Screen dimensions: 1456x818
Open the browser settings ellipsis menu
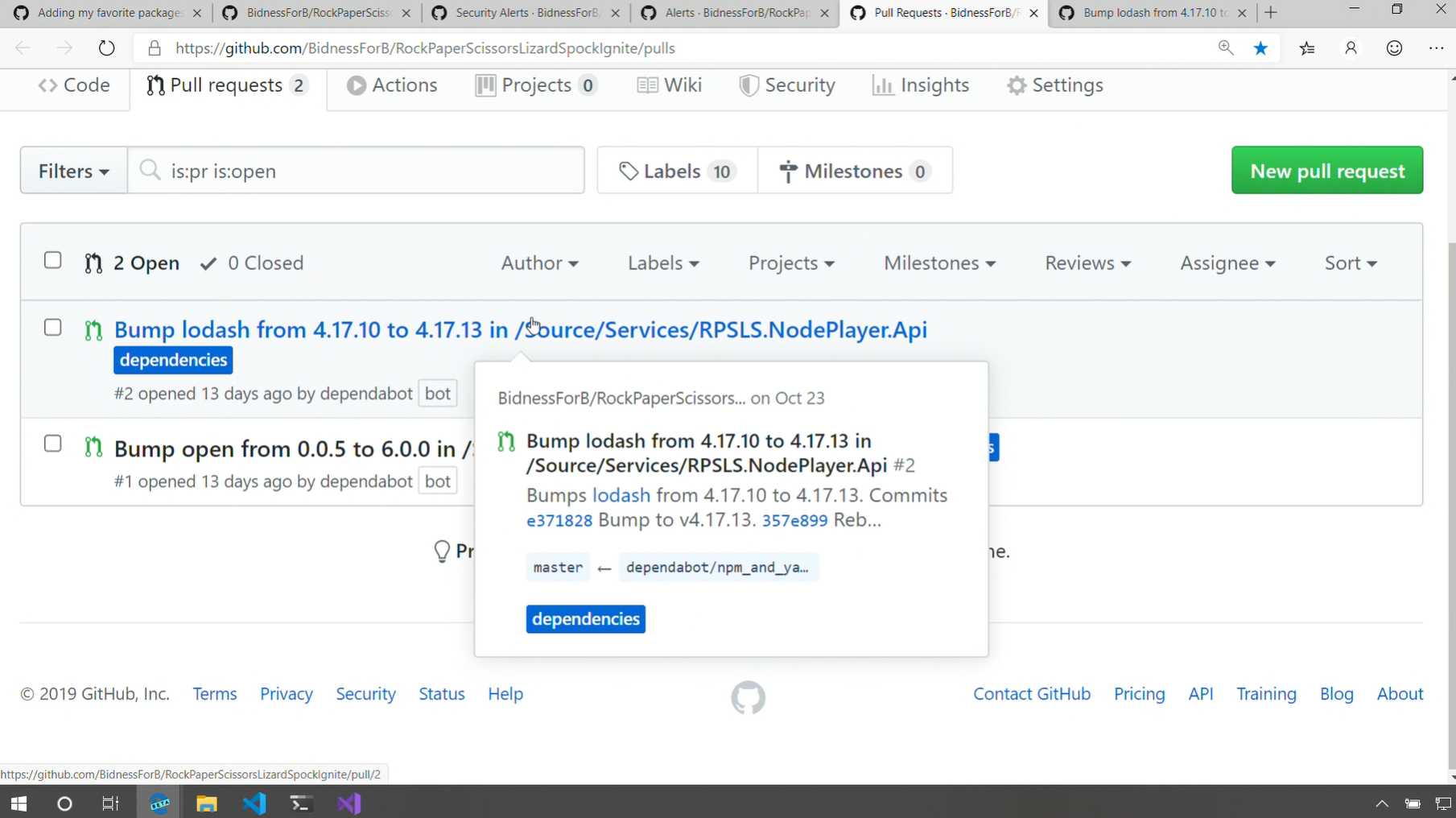1437,48
